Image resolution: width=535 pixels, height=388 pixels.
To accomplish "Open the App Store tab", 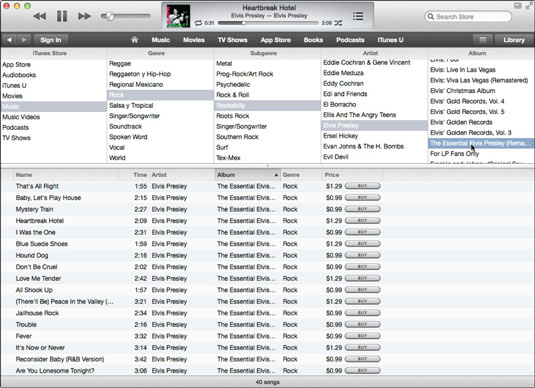I will pos(276,40).
